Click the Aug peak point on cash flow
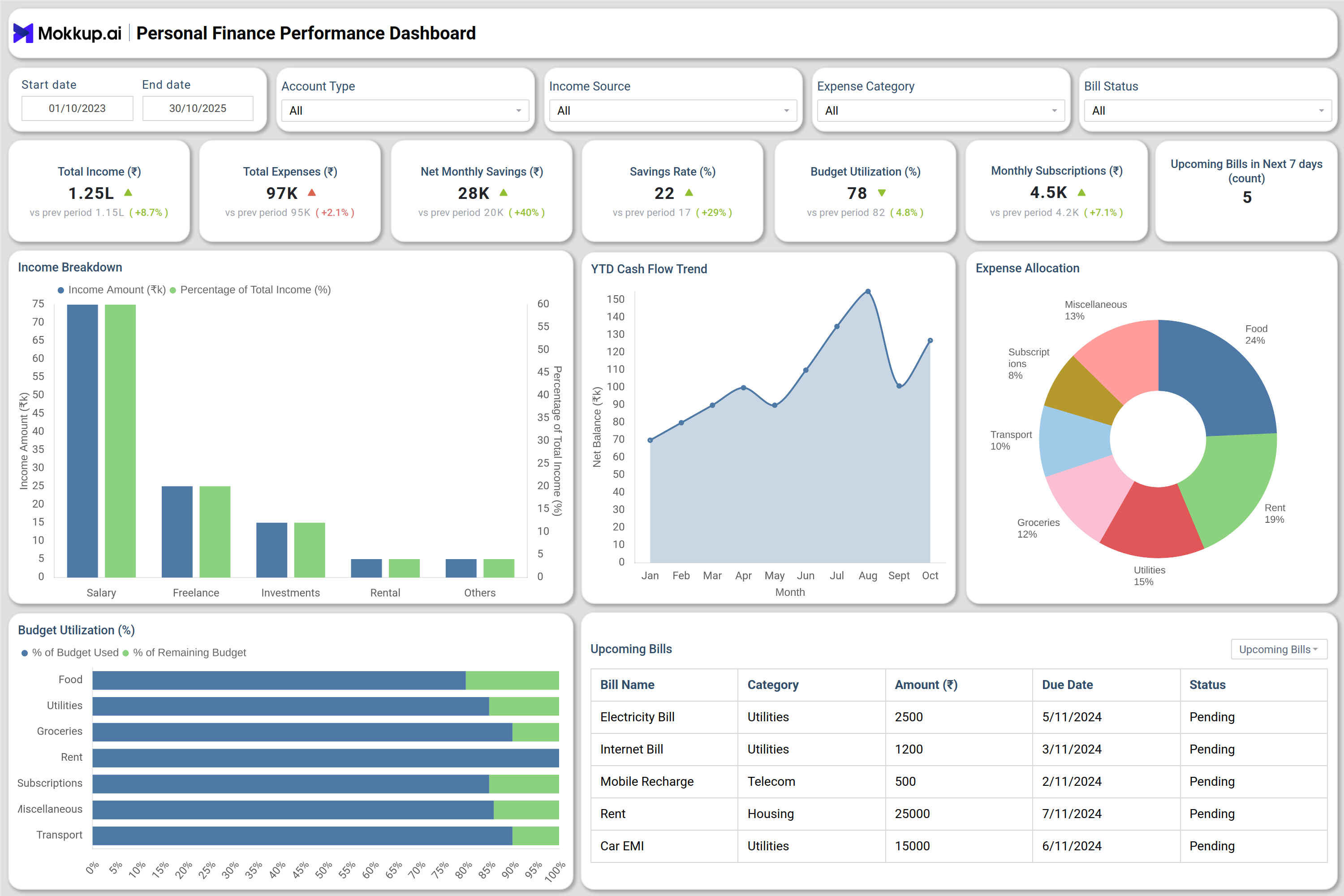The width and height of the screenshot is (1344, 896). pyautogui.click(x=867, y=292)
